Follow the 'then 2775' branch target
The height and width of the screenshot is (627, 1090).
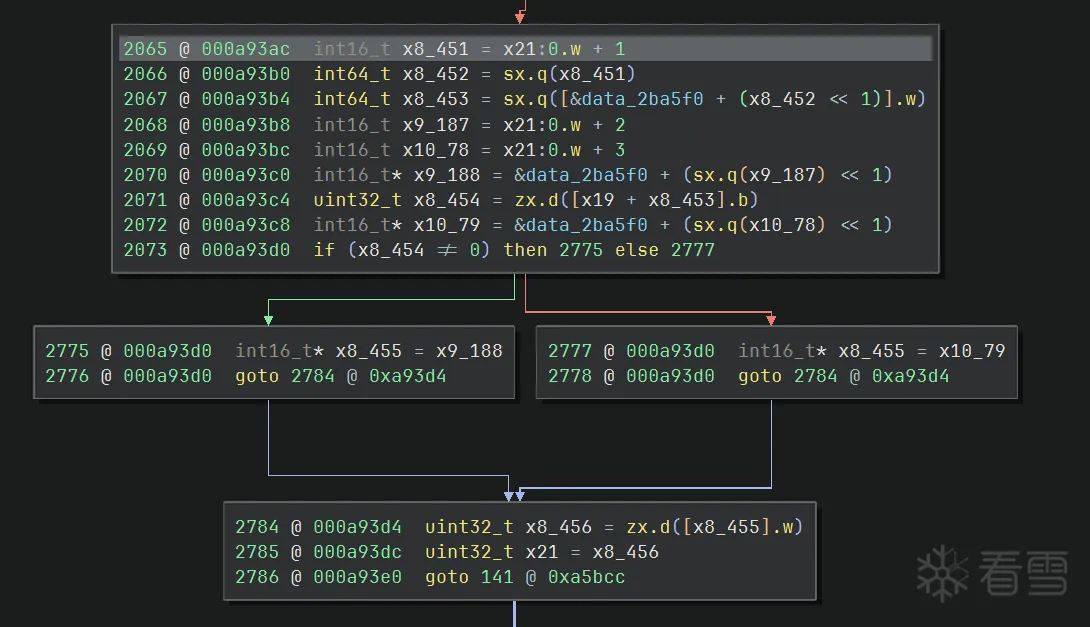point(580,250)
